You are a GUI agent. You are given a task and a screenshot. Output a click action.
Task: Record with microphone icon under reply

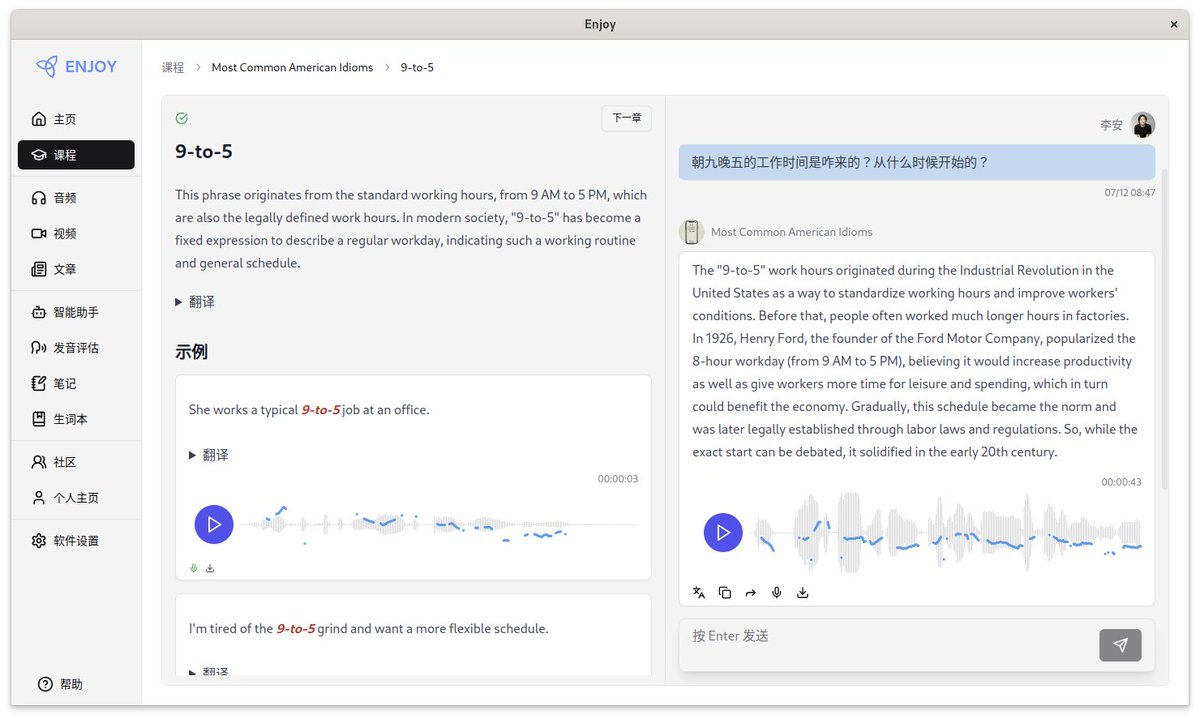click(x=777, y=593)
